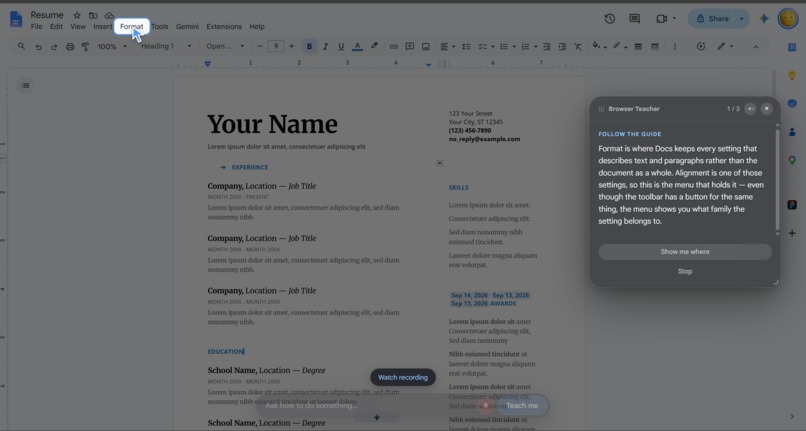Viewport: 806px width, 431px height.
Task: Click the Show me where button
Action: tap(685, 252)
